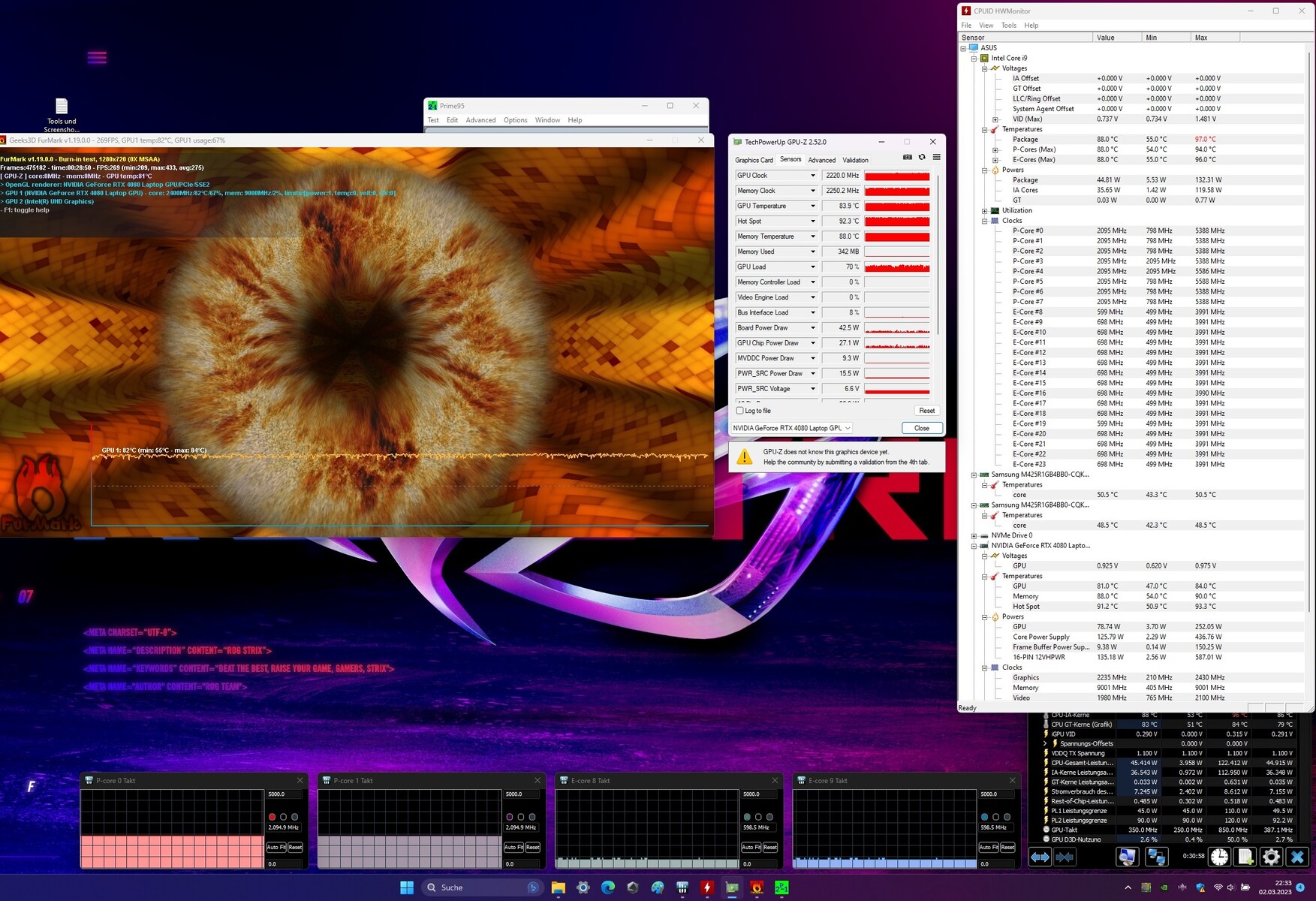Open Options menu in Prime95
The height and width of the screenshot is (901, 1316).
(x=515, y=120)
